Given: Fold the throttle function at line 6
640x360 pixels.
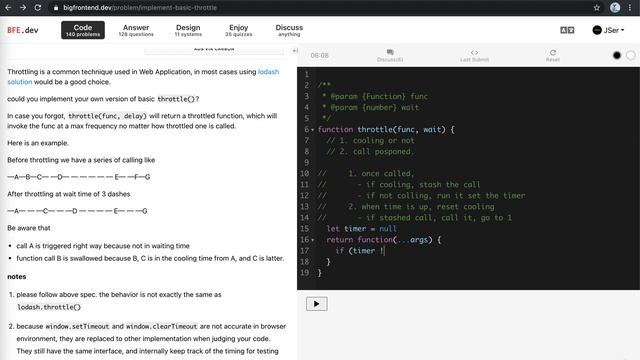Looking at the screenshot, I should point(313,130).
